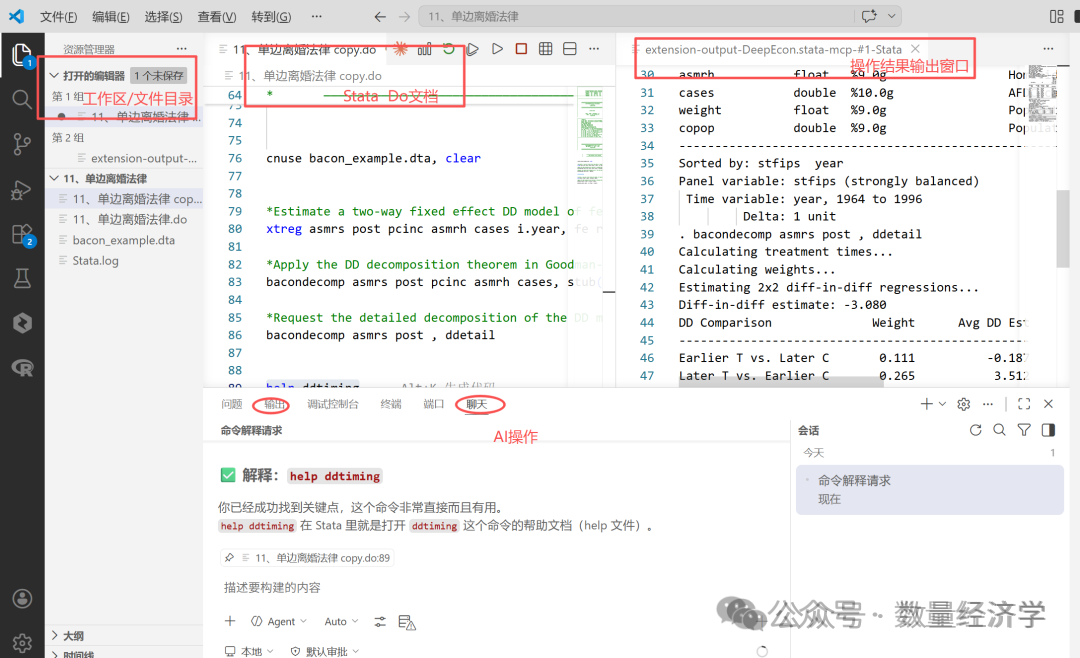Open the 本地 target dropdown

[249, 651]
